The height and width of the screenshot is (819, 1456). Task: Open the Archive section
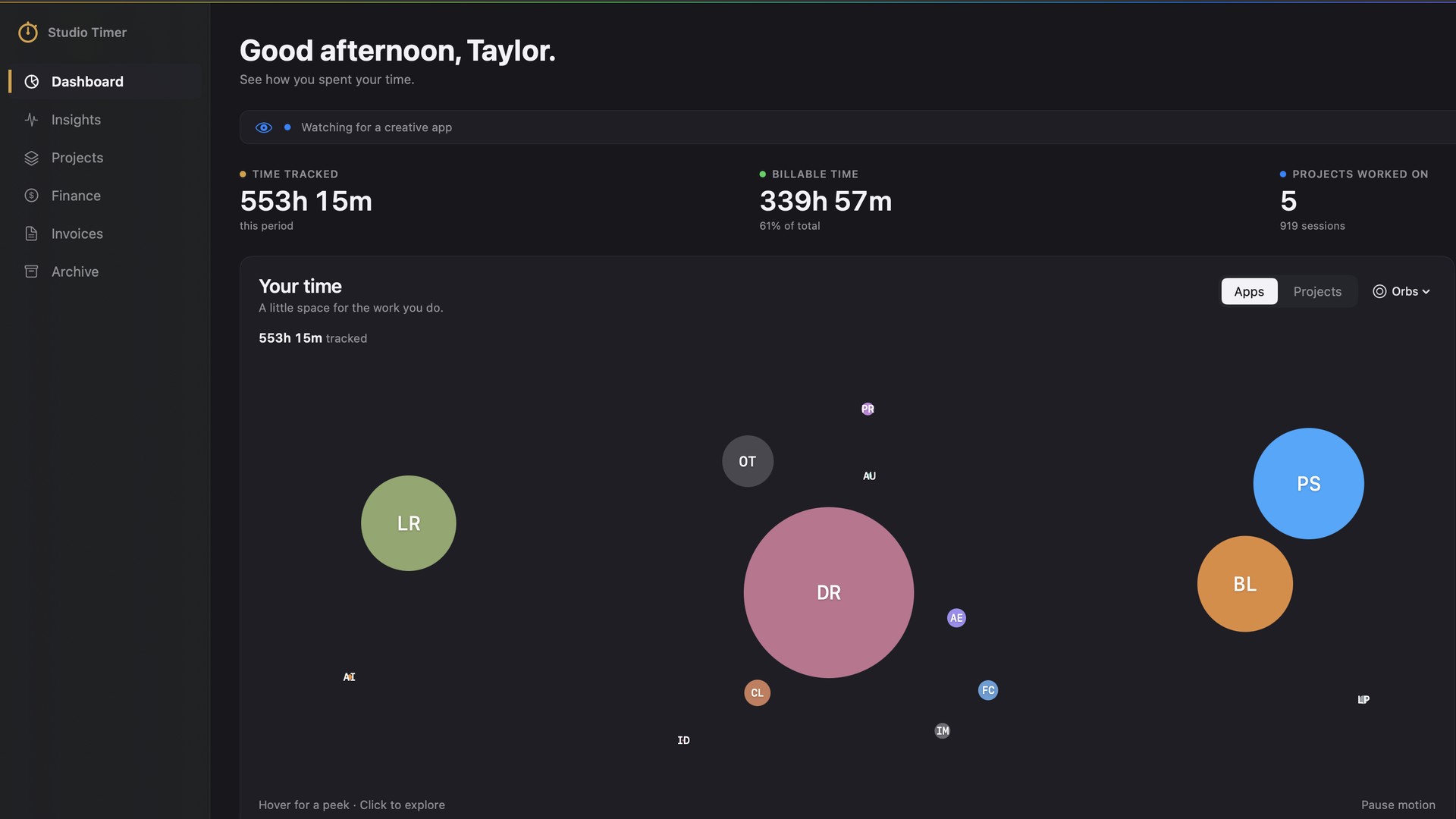point(105,271)
